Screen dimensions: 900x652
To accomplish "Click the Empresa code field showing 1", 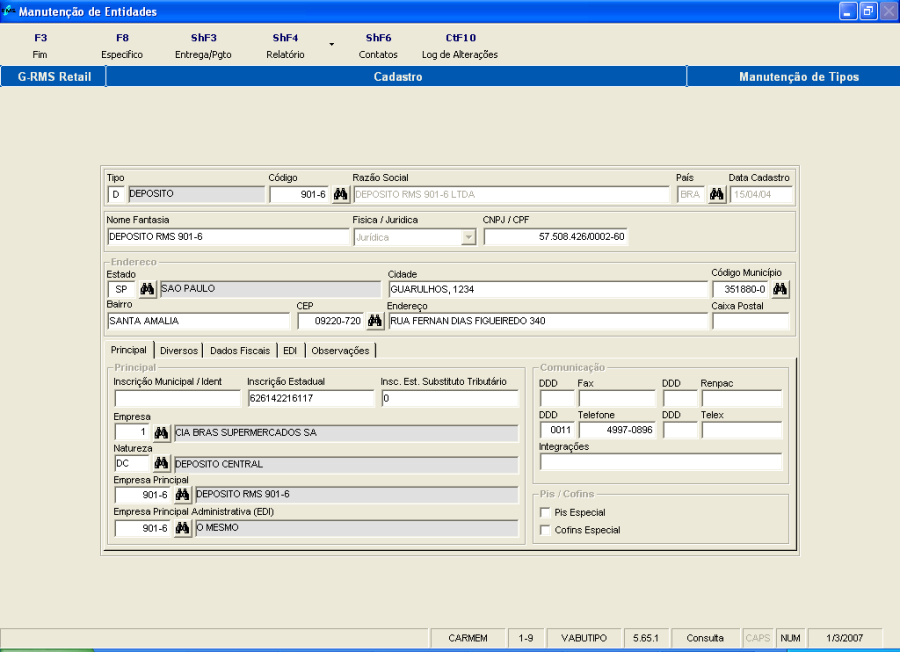I will (x=131, y=432).
